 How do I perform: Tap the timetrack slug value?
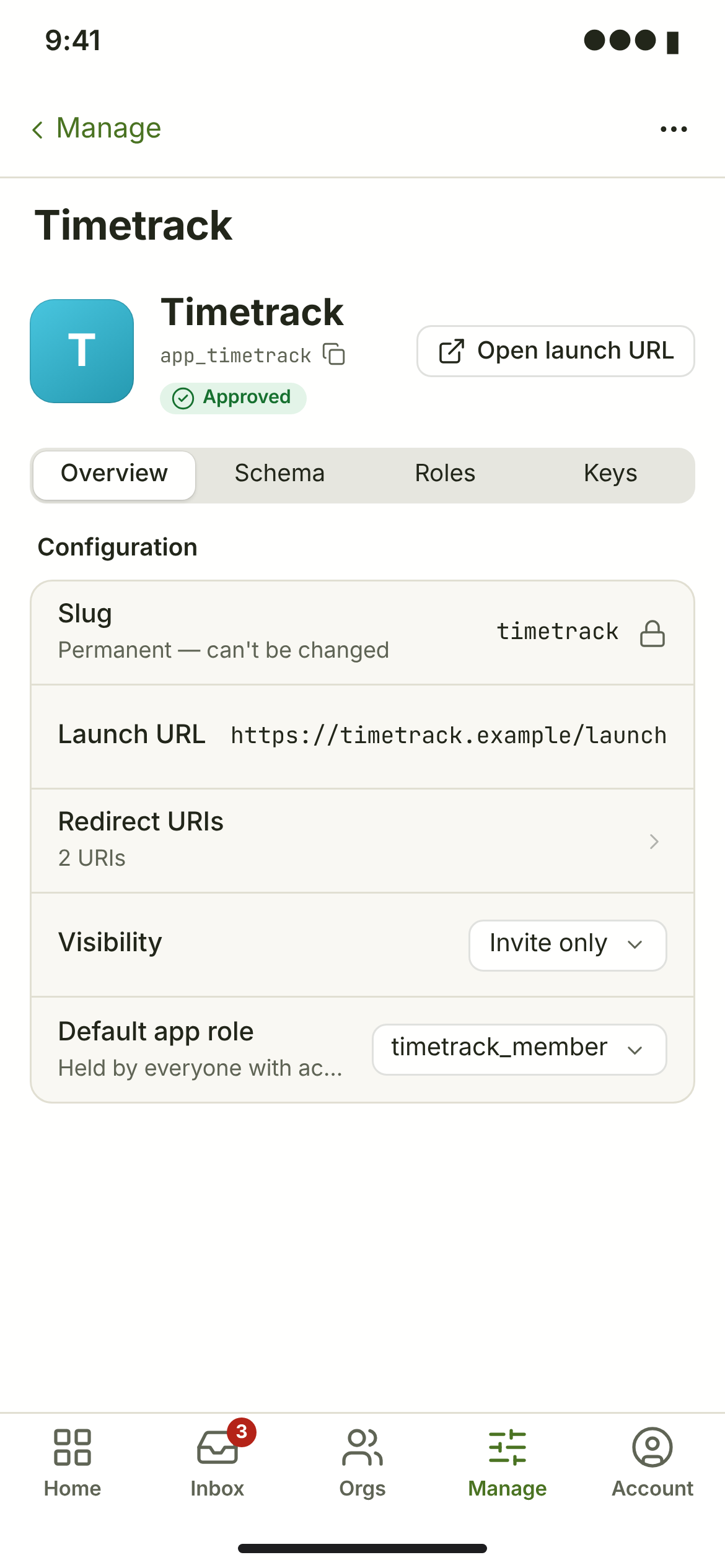tap(557, 632)
